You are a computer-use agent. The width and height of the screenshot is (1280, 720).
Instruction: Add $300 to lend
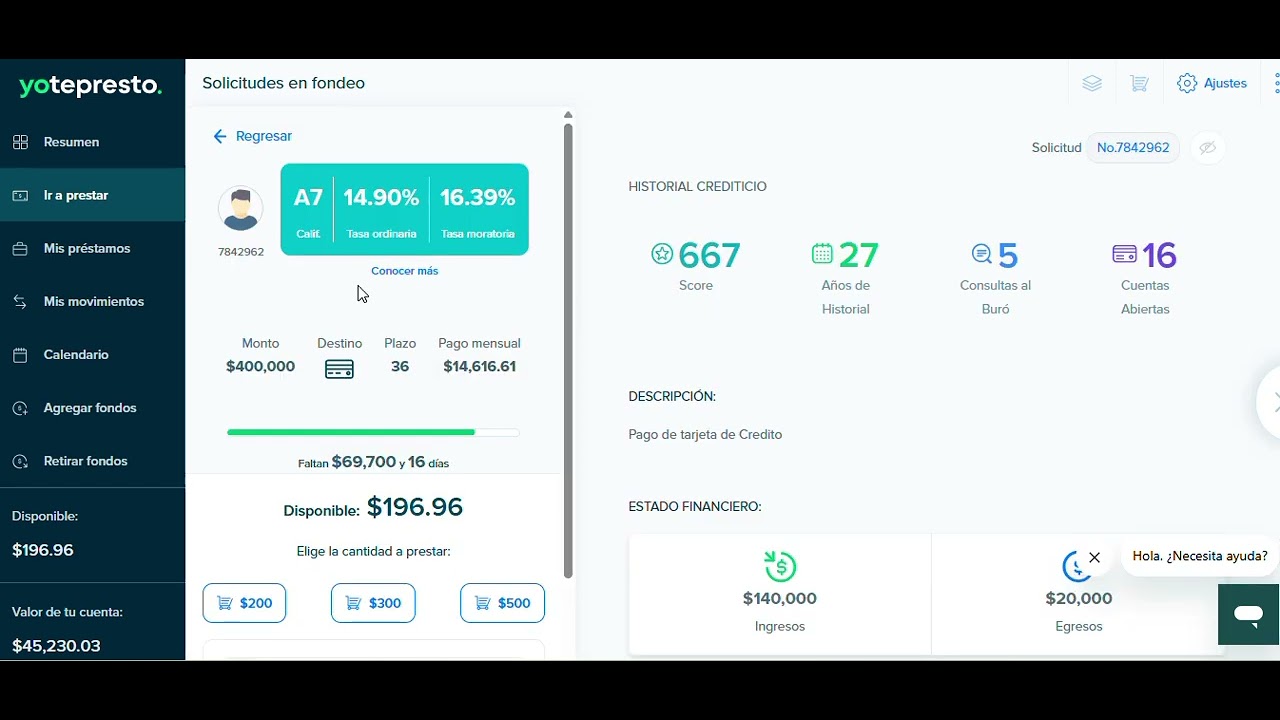point(373,603)
